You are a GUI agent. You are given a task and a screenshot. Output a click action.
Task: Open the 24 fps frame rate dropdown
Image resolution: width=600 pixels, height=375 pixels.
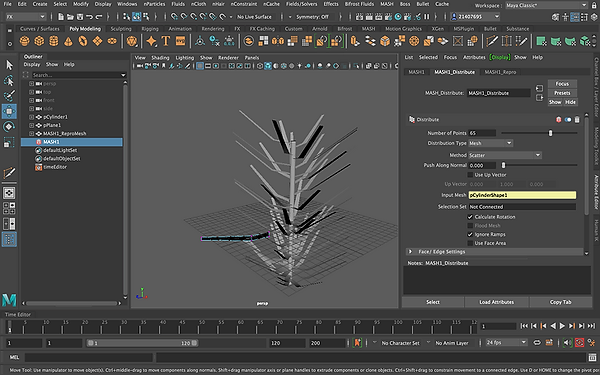pos(507,342)
